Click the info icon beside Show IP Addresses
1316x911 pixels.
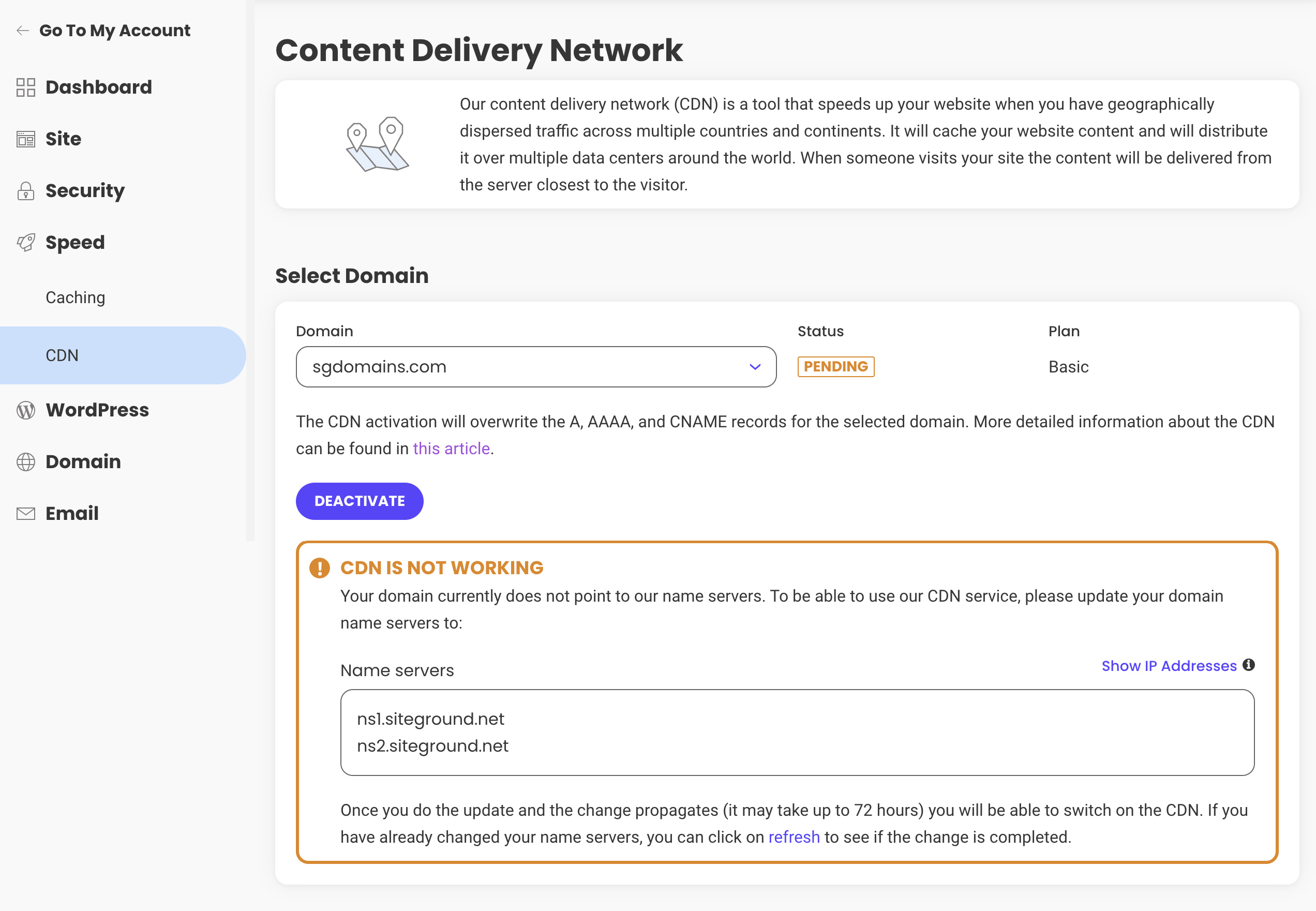click(x=1249, y=665)
